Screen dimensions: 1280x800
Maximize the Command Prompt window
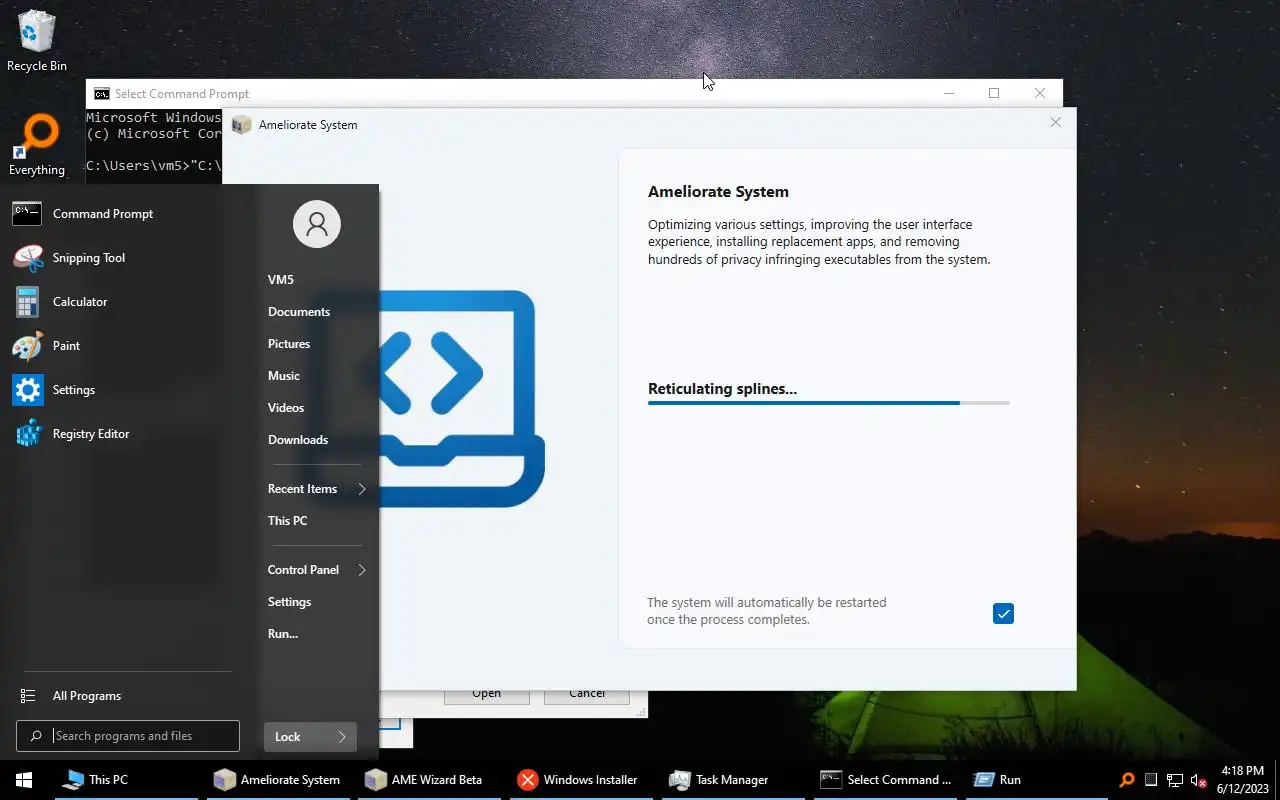point(994,93)
